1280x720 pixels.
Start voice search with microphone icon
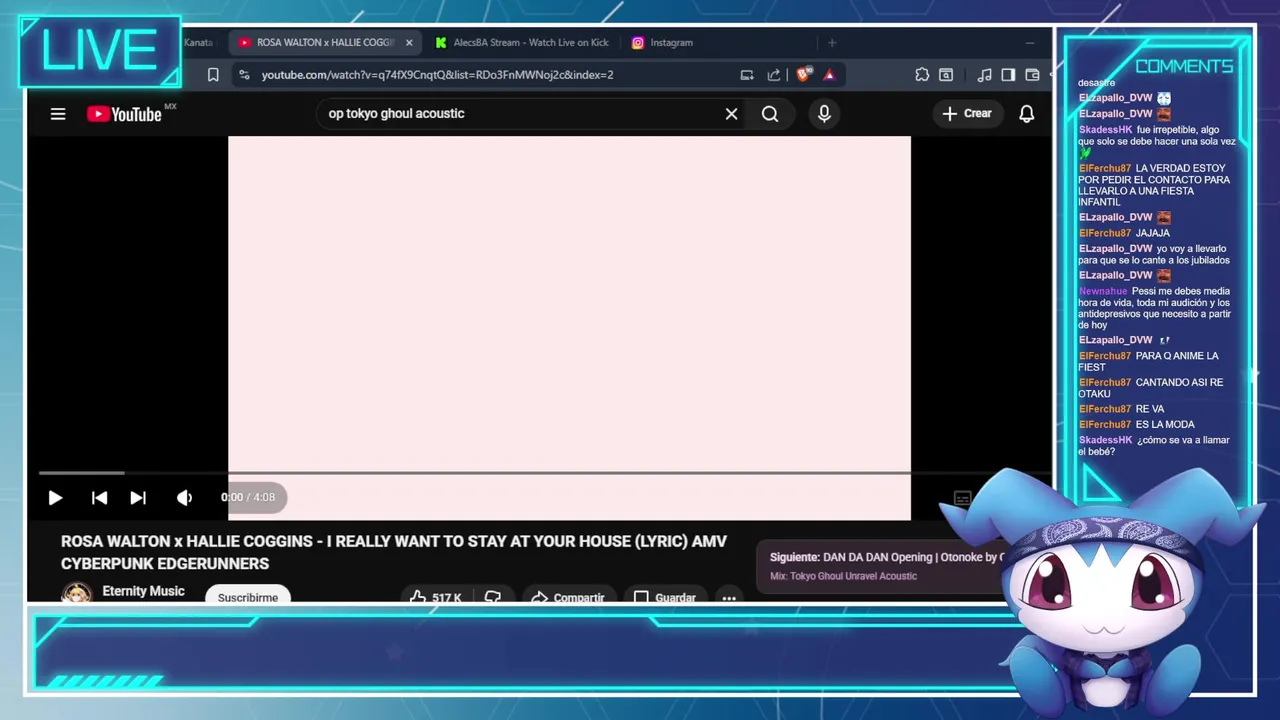pos(824,114)
